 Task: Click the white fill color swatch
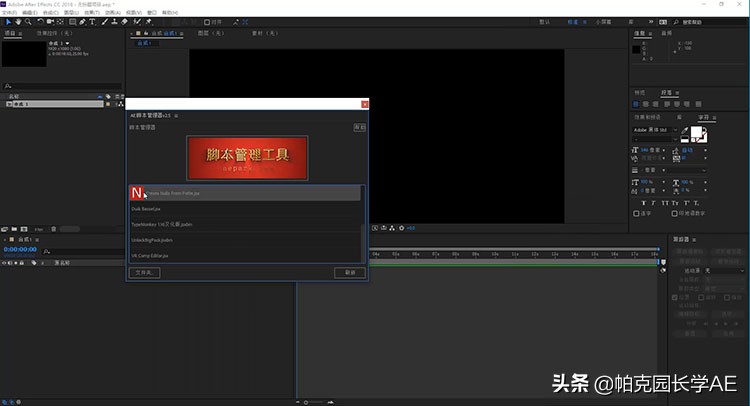coord(696,132)
